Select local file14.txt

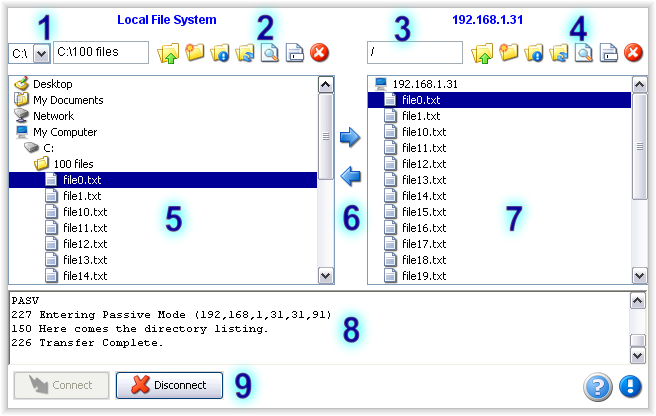[85, 276]
